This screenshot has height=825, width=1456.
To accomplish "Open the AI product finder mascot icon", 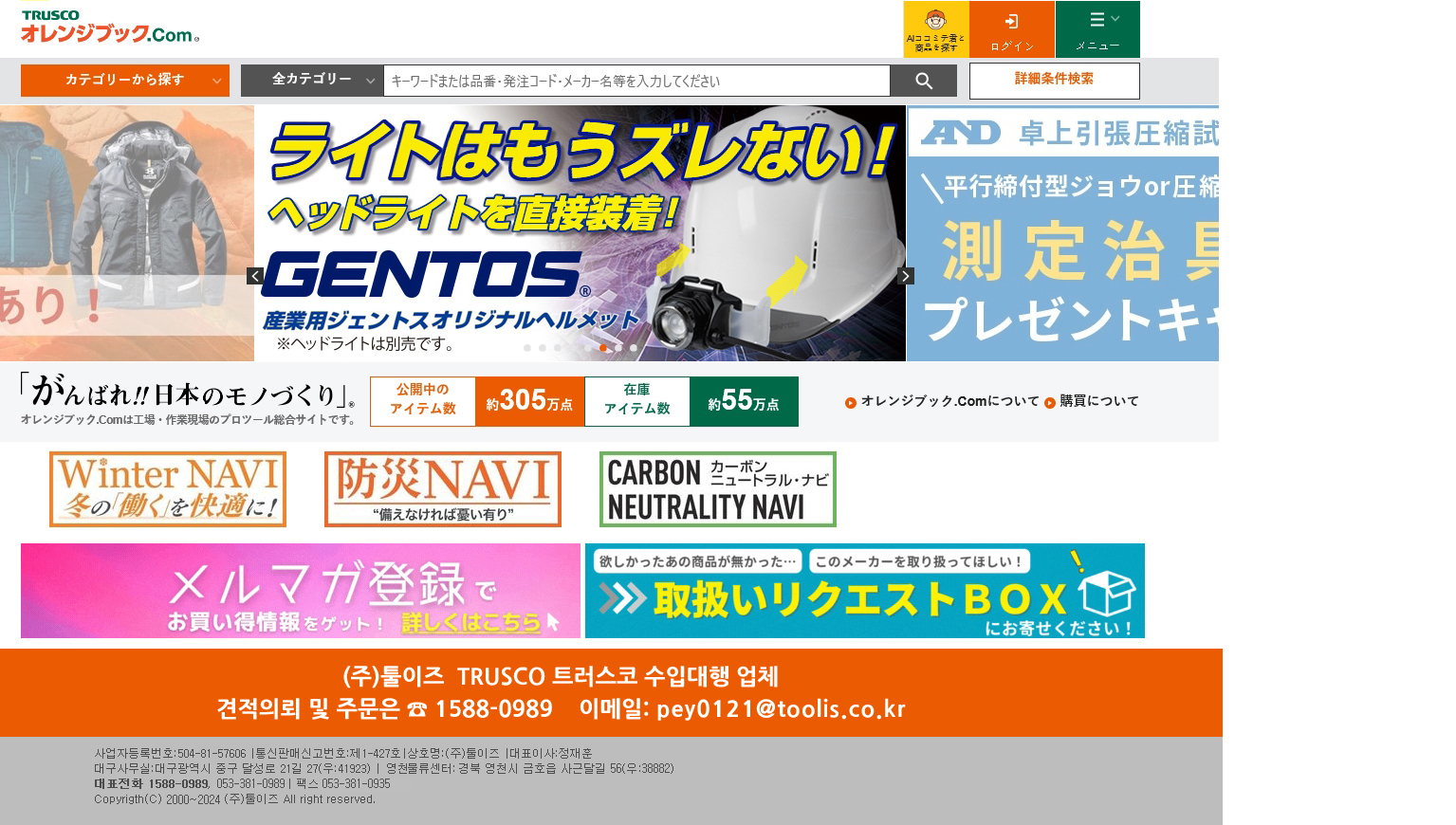I will tap(935, 29).
